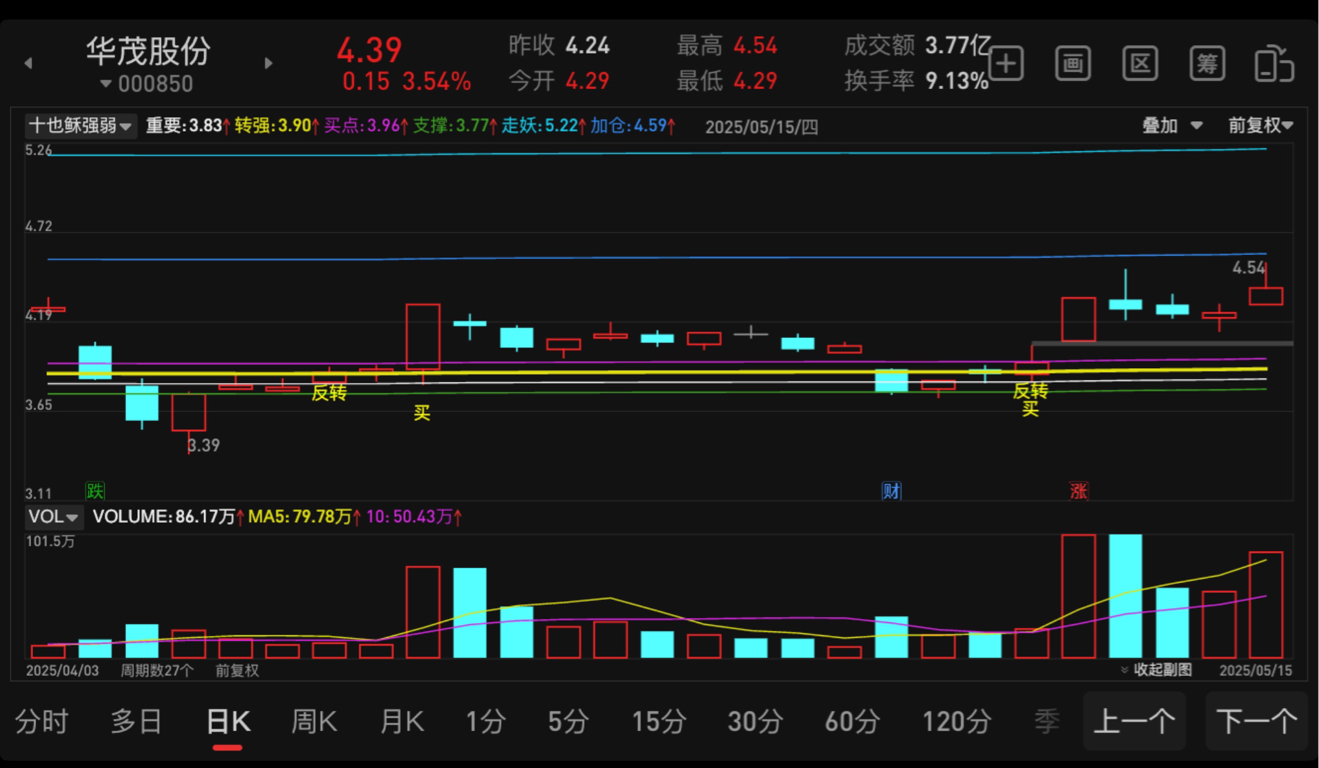
Task: Click the latest candlestick on the chart
Action: click(x=1266, y=295)
